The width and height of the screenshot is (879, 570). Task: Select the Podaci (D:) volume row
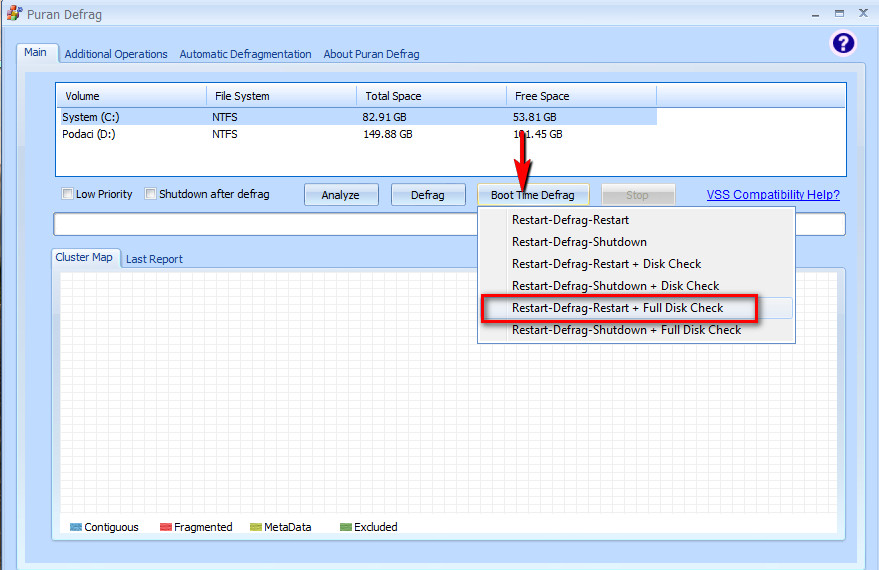[x=357, y=134]
